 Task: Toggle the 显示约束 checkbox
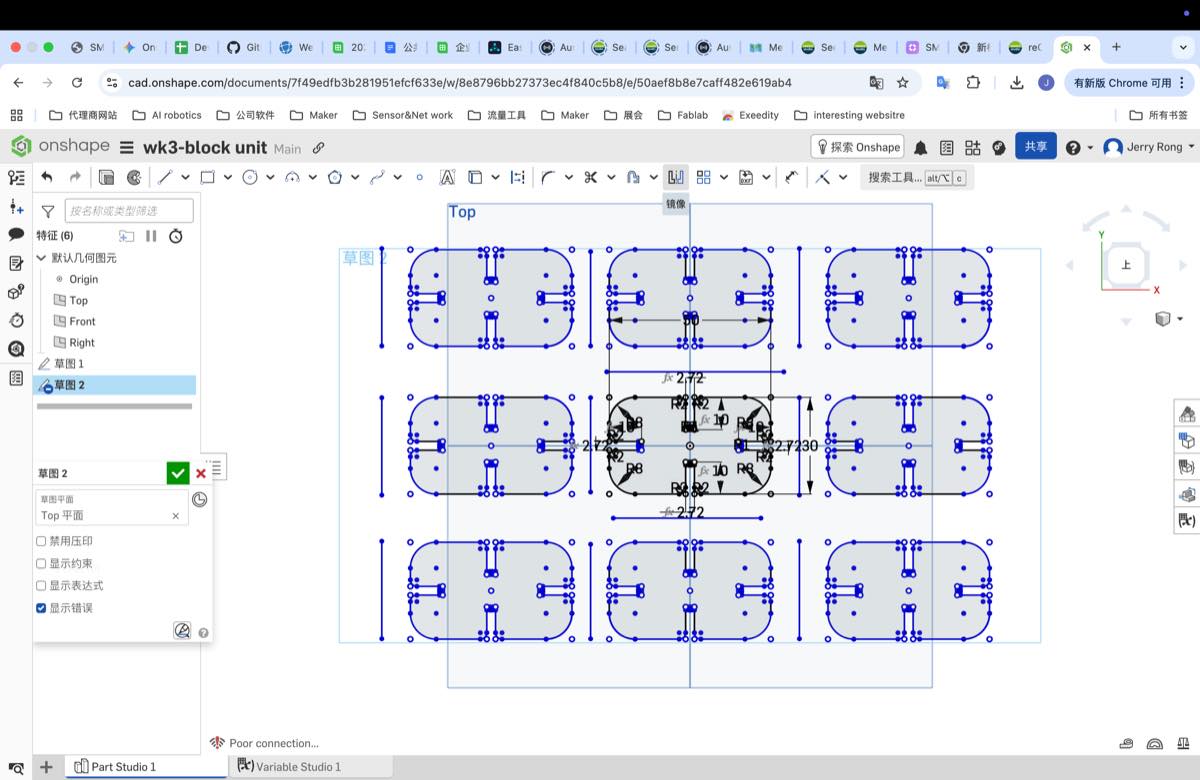[41, 563]
